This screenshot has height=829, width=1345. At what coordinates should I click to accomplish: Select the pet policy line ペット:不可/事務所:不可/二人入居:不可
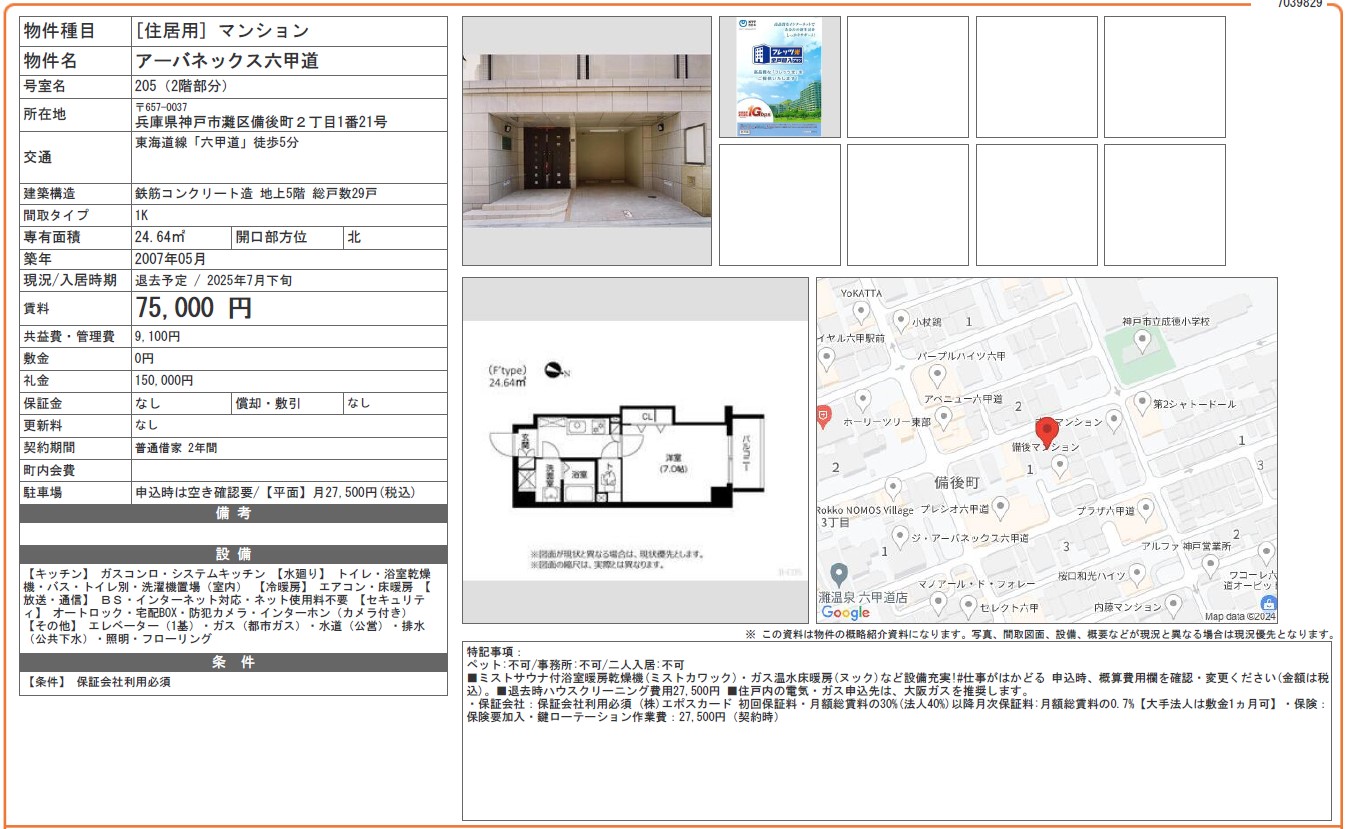tap(576, 664)
